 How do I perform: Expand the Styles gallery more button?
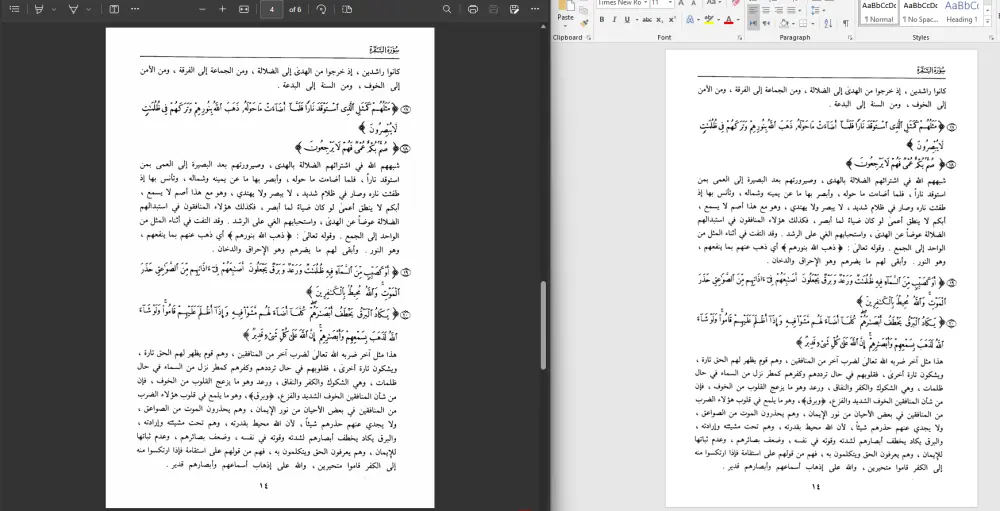tap(987, 21)
